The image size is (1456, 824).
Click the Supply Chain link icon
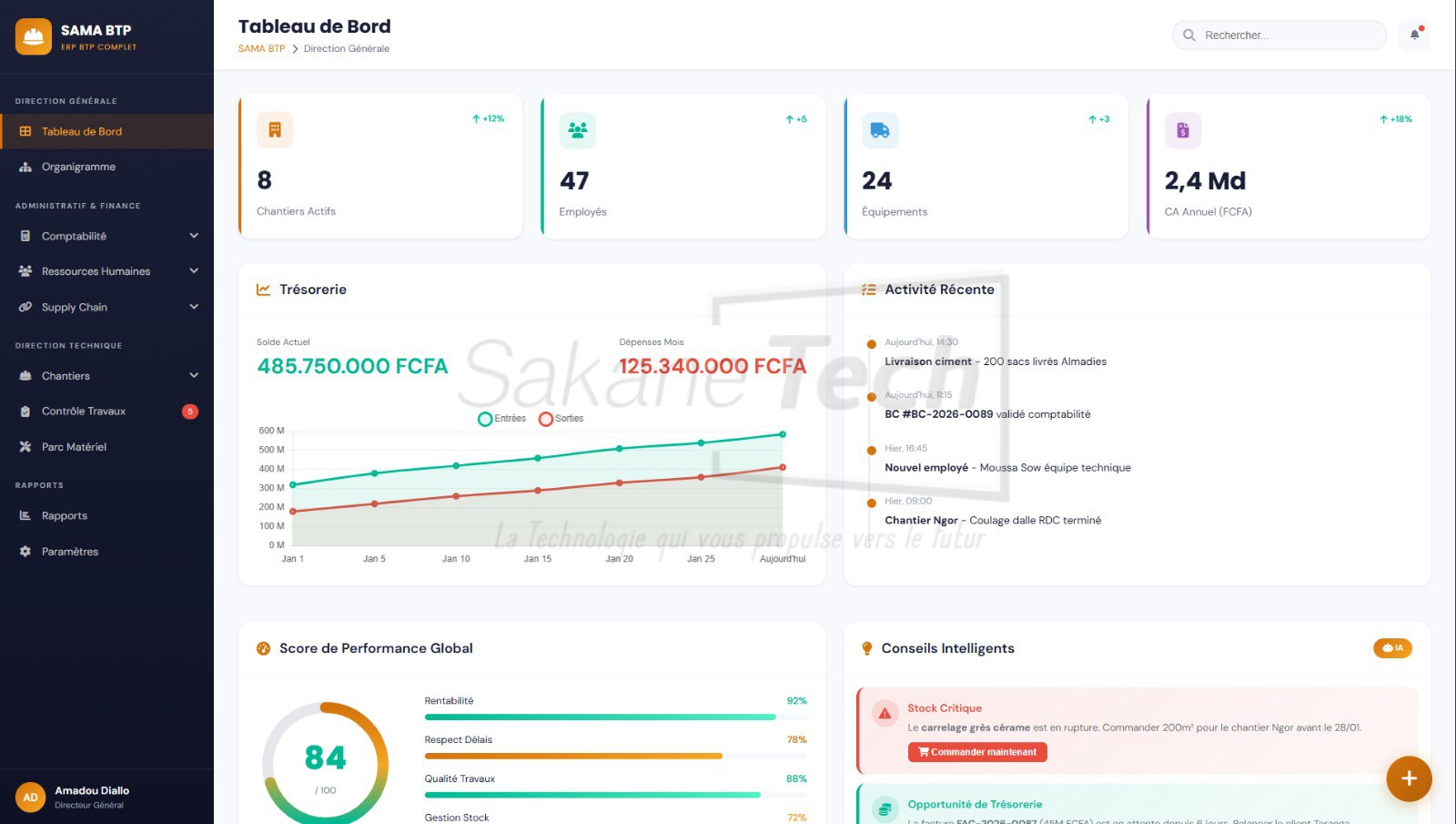tap(25, 307)
